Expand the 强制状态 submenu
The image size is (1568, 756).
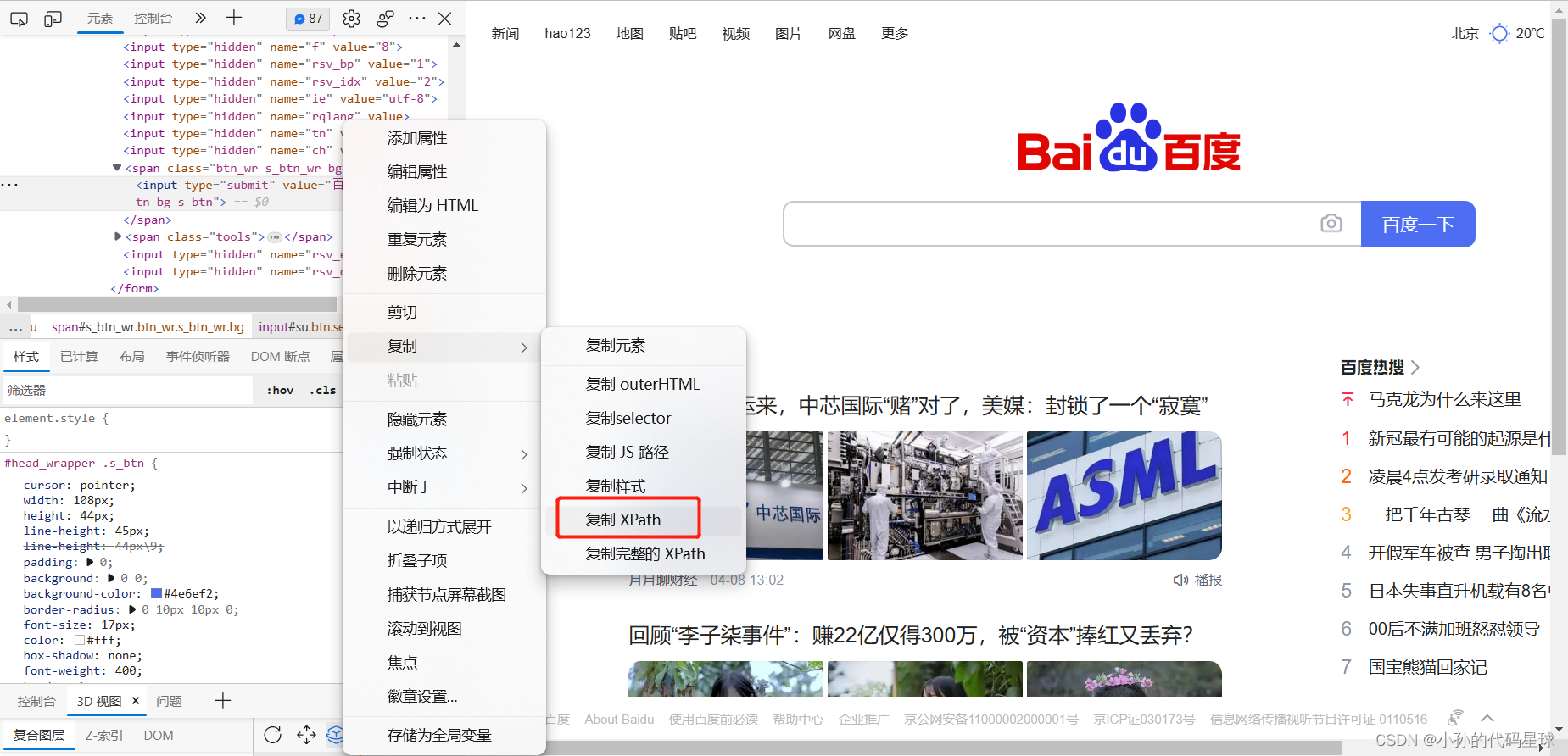pyautogui.click(x=524, y=454)
